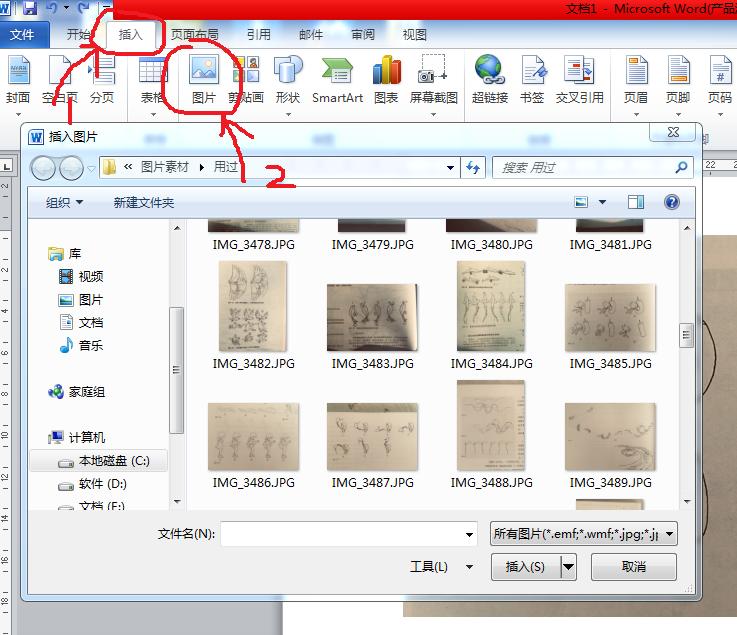Open the Table (表格) insert tool
The width and height of the screenshot is (737, 635).
(x=152, y=80)
